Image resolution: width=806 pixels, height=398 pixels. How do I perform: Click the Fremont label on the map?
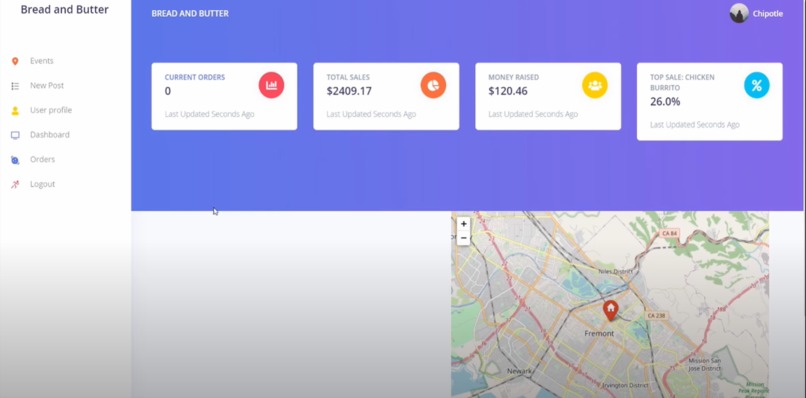coord(599,333)
